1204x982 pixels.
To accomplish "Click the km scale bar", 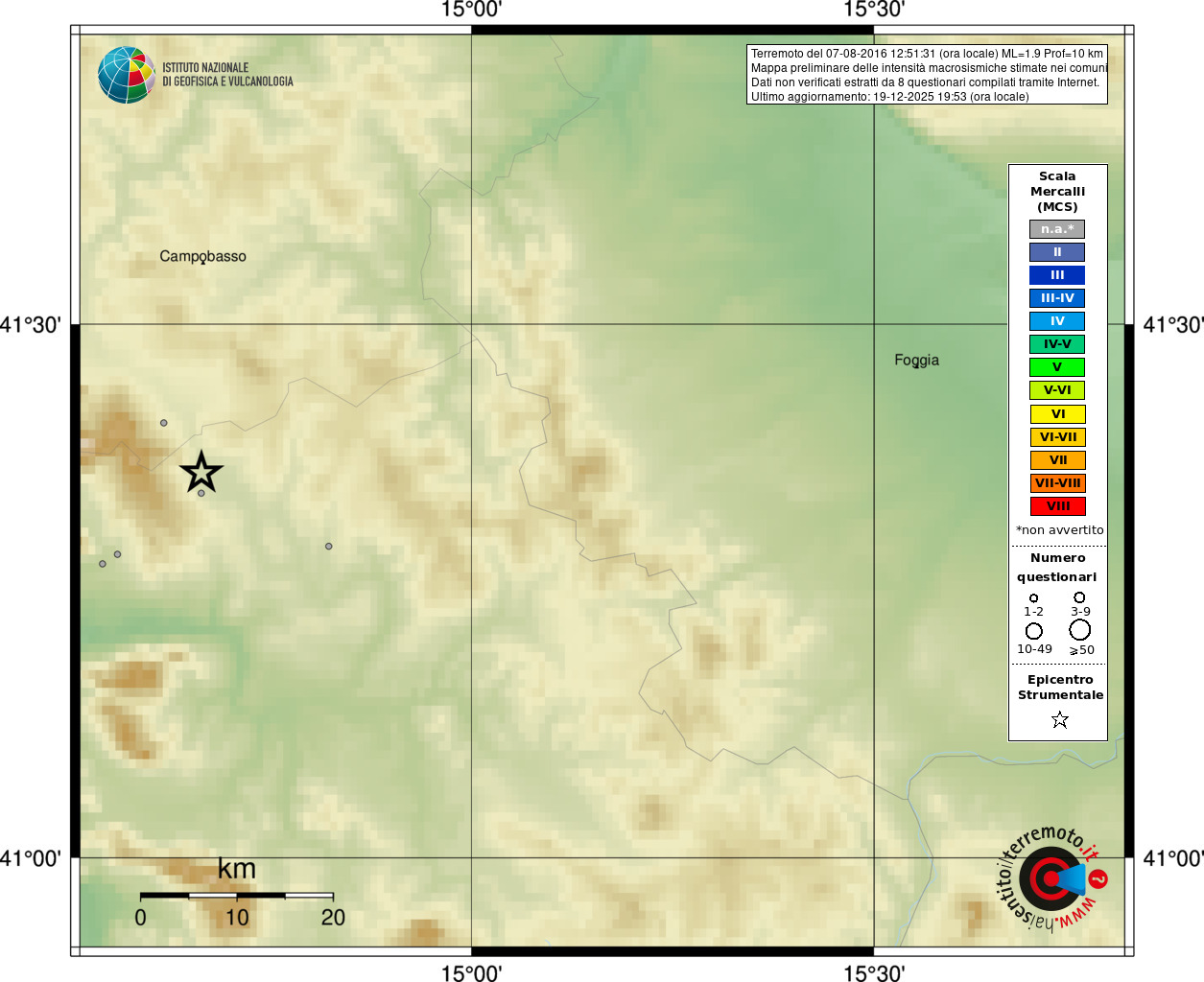I will click(x=237, y=895).
